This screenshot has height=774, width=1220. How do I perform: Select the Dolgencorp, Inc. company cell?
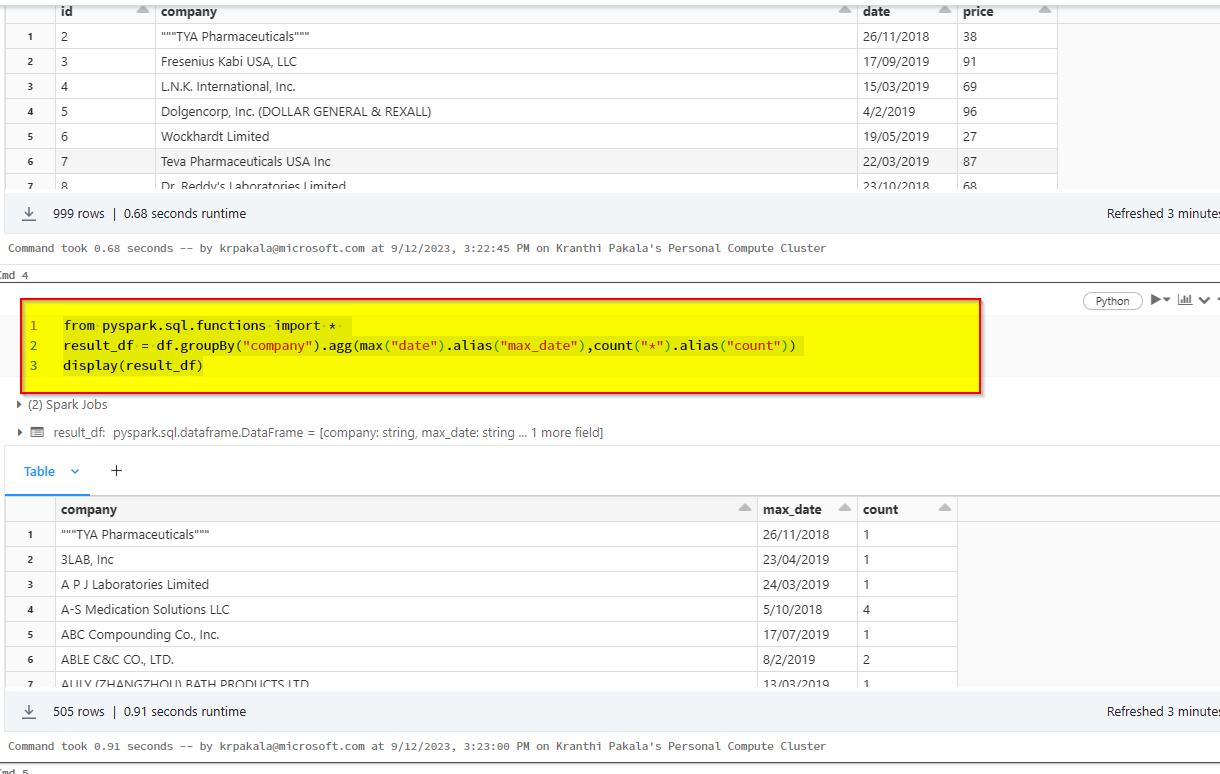(506, 111)
